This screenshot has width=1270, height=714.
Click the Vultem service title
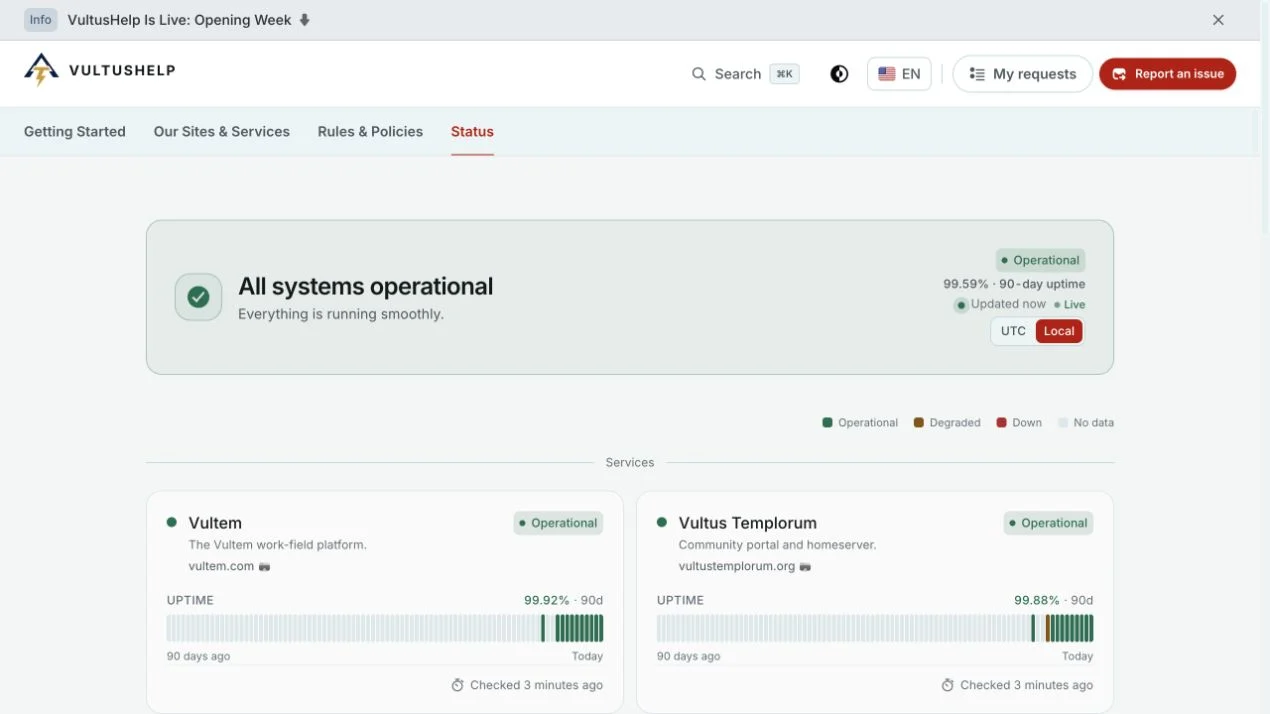[x=215, y=523]
